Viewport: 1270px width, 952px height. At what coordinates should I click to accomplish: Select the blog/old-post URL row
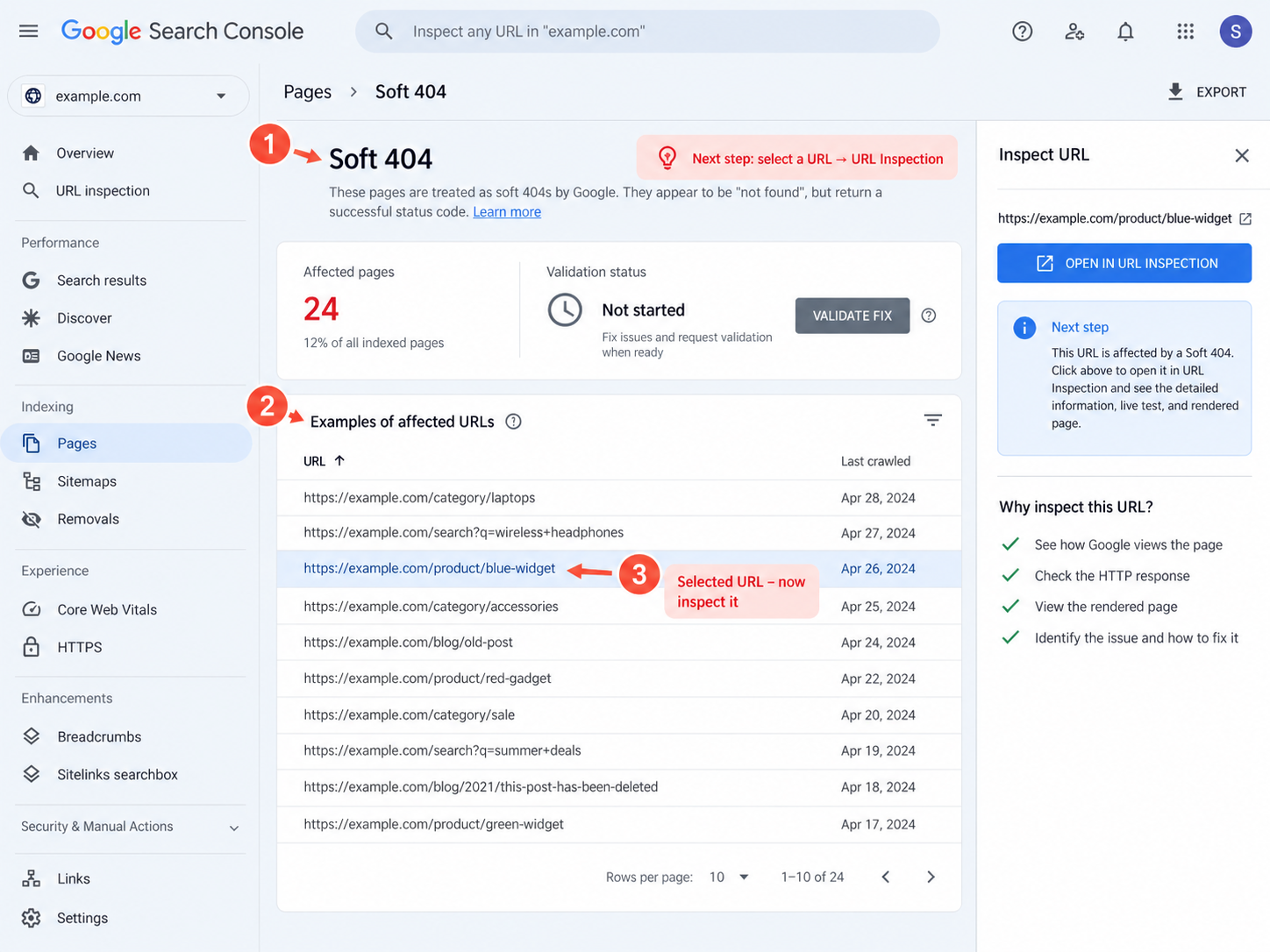click(619, 643)
